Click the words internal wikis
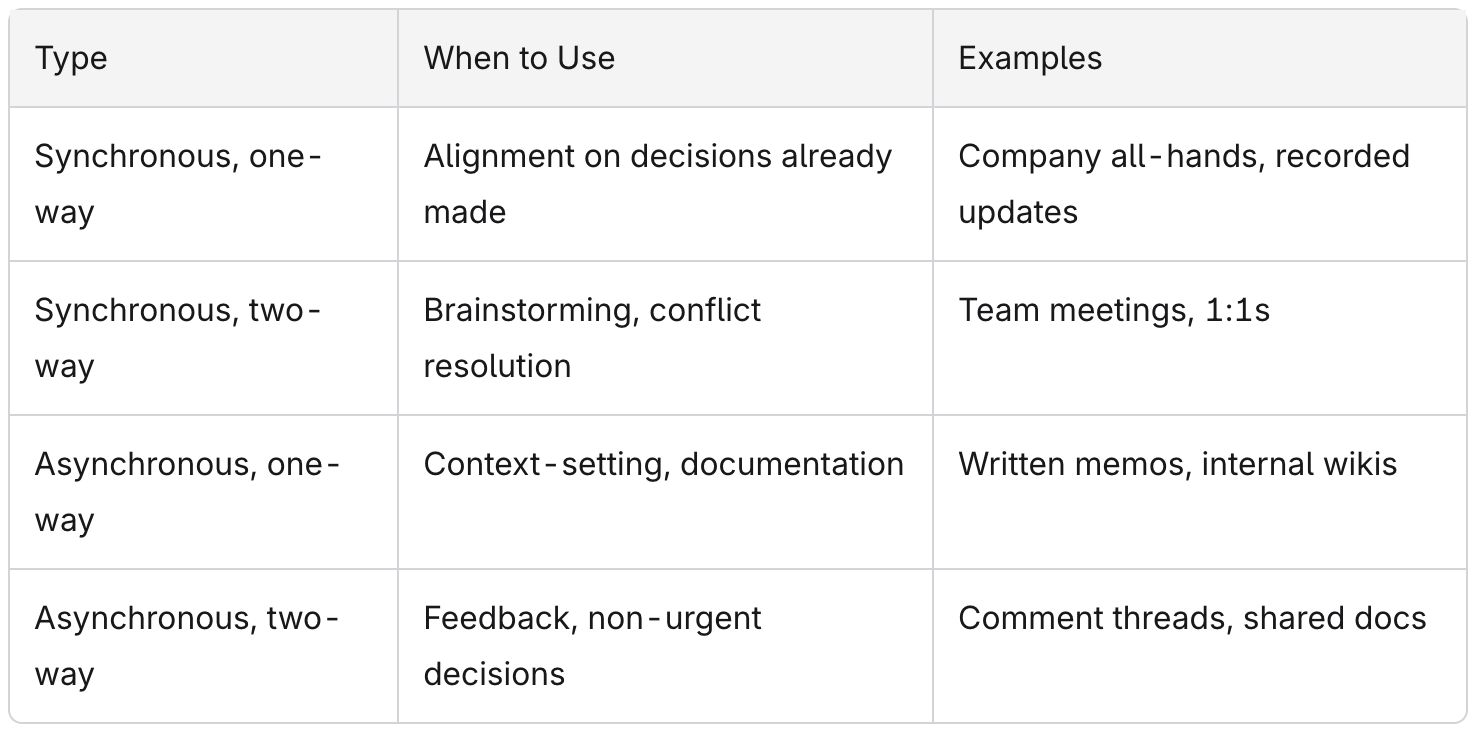 pos(1299,464)
